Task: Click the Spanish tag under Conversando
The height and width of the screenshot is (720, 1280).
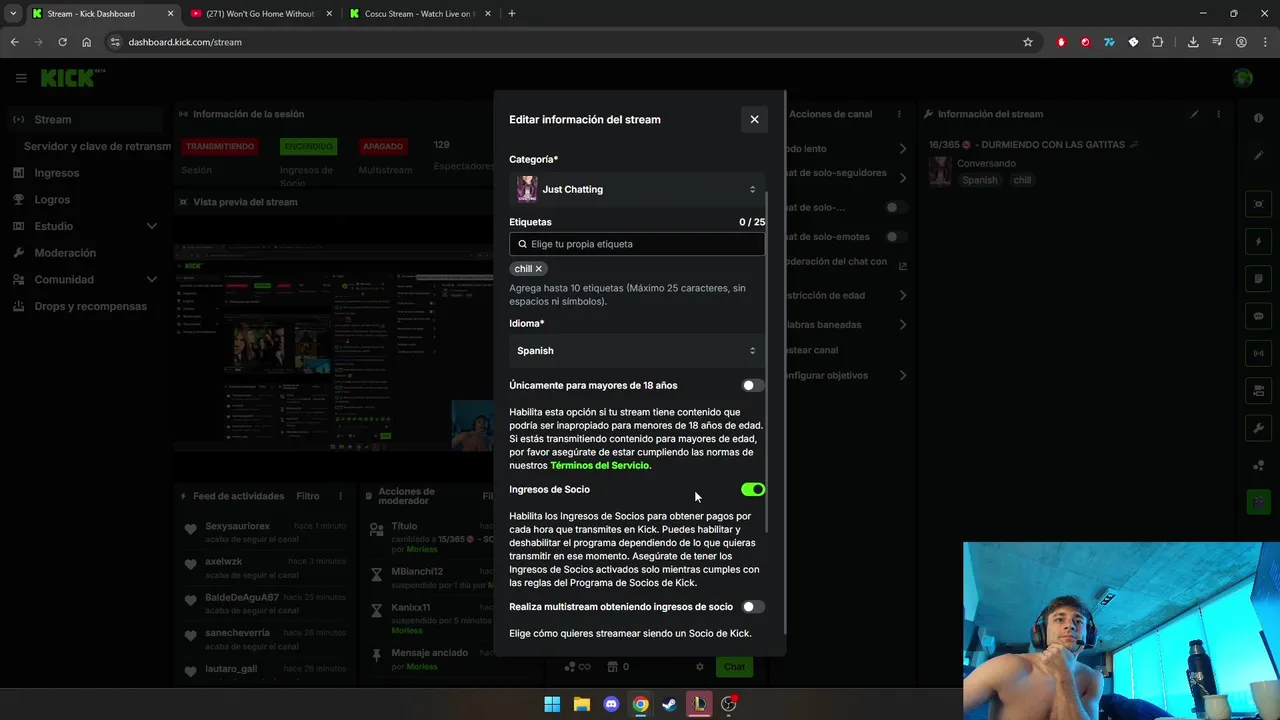Action: pos(980,180)
